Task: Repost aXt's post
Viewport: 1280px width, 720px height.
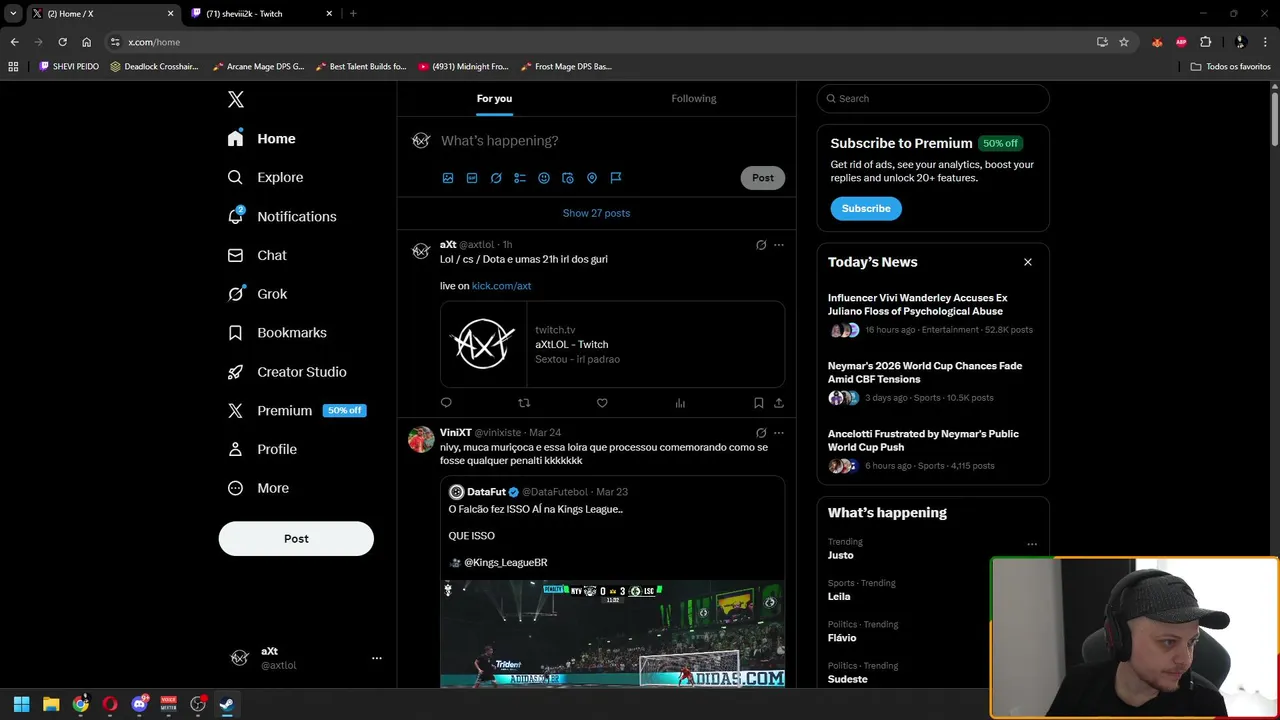Action: pyautogui.click(x=524, y=403)
